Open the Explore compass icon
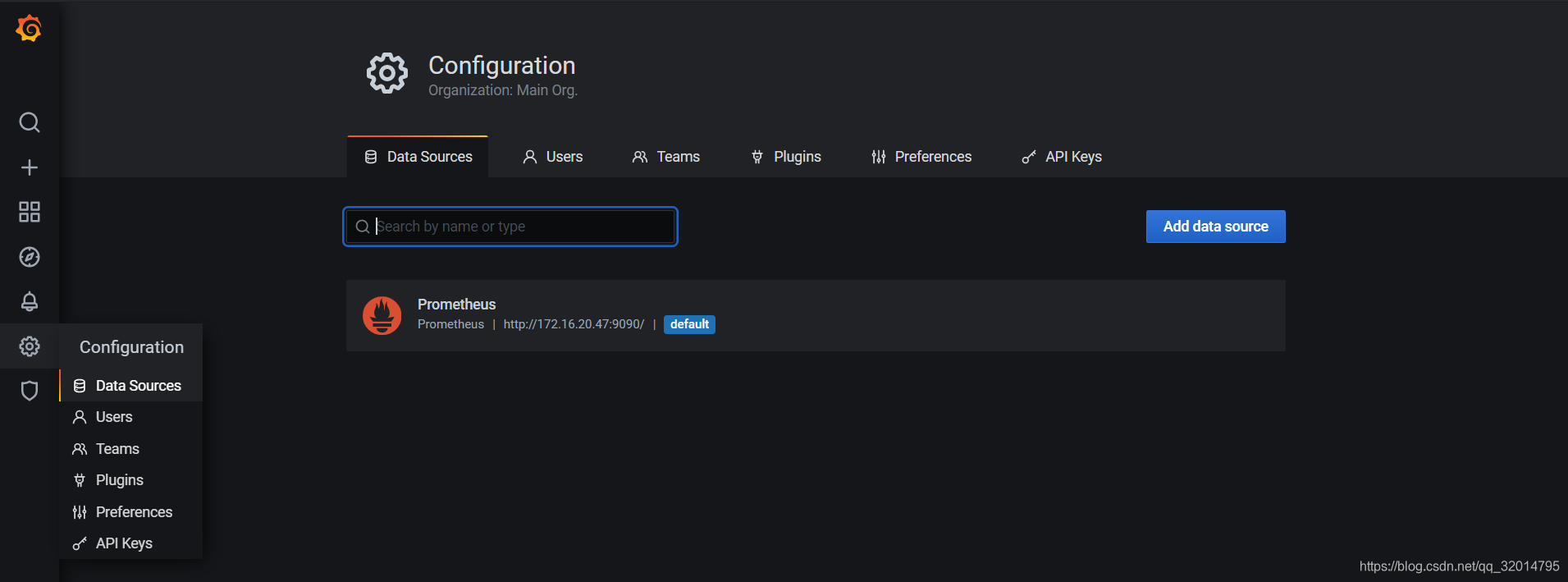1568x582 pixels. [30, 257]
